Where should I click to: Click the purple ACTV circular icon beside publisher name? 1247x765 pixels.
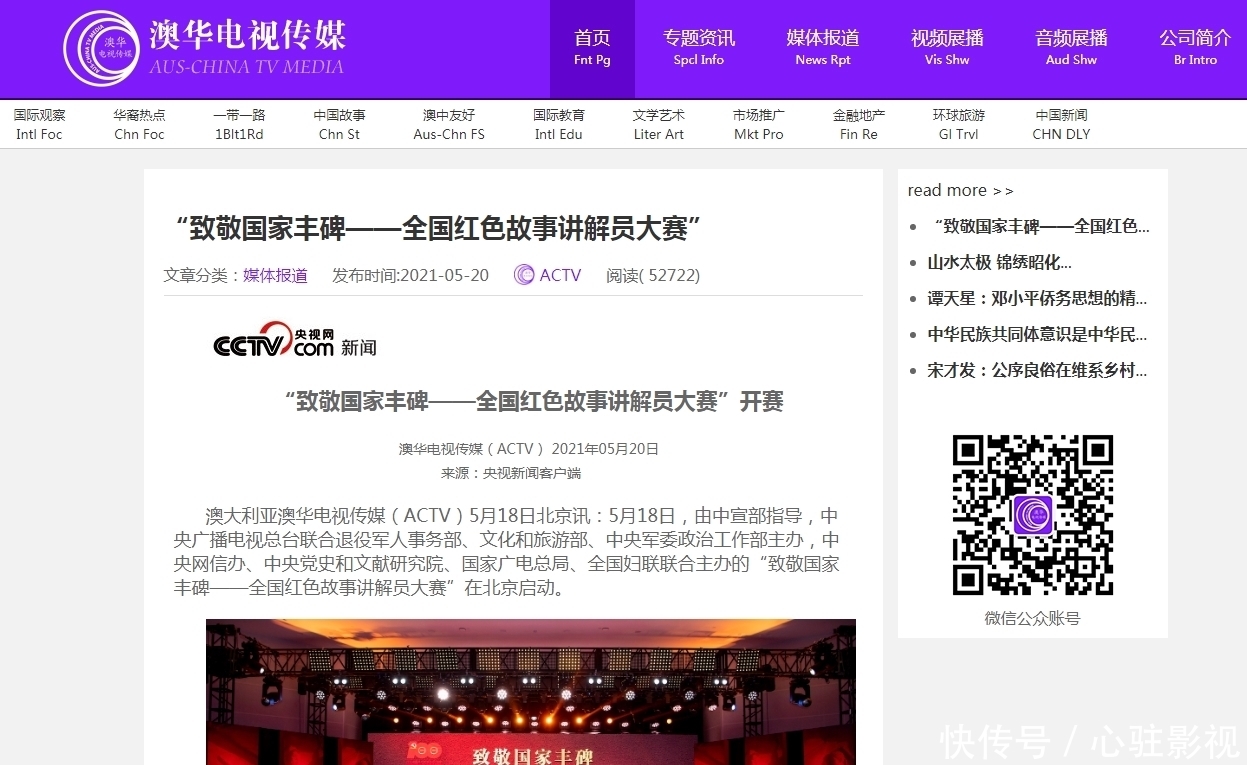[523, 274]
